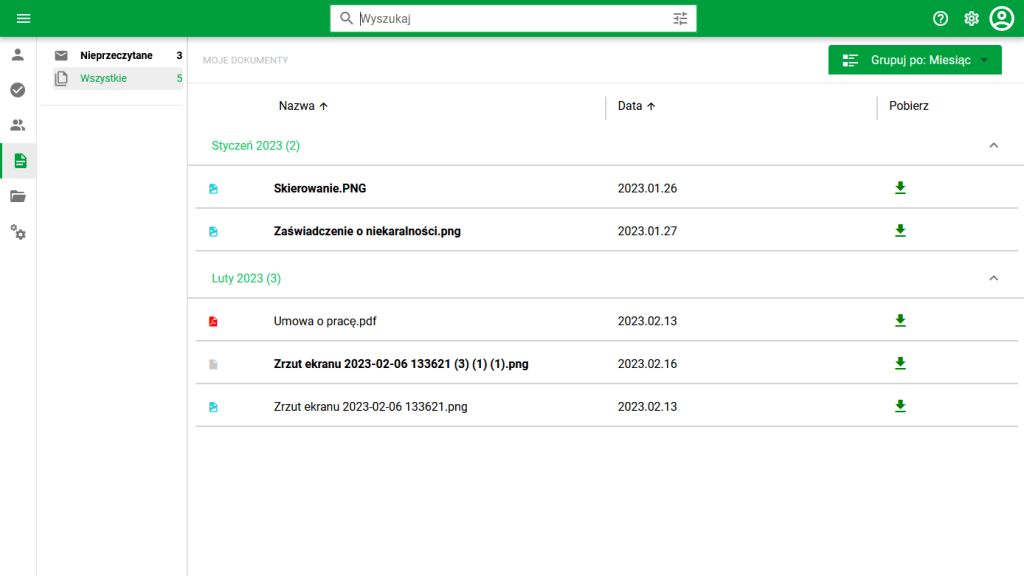The width and height of the screenshot is (1024, 576).
Task: Select Nieprzeczytane documents filter
Action: pos(118,56)
